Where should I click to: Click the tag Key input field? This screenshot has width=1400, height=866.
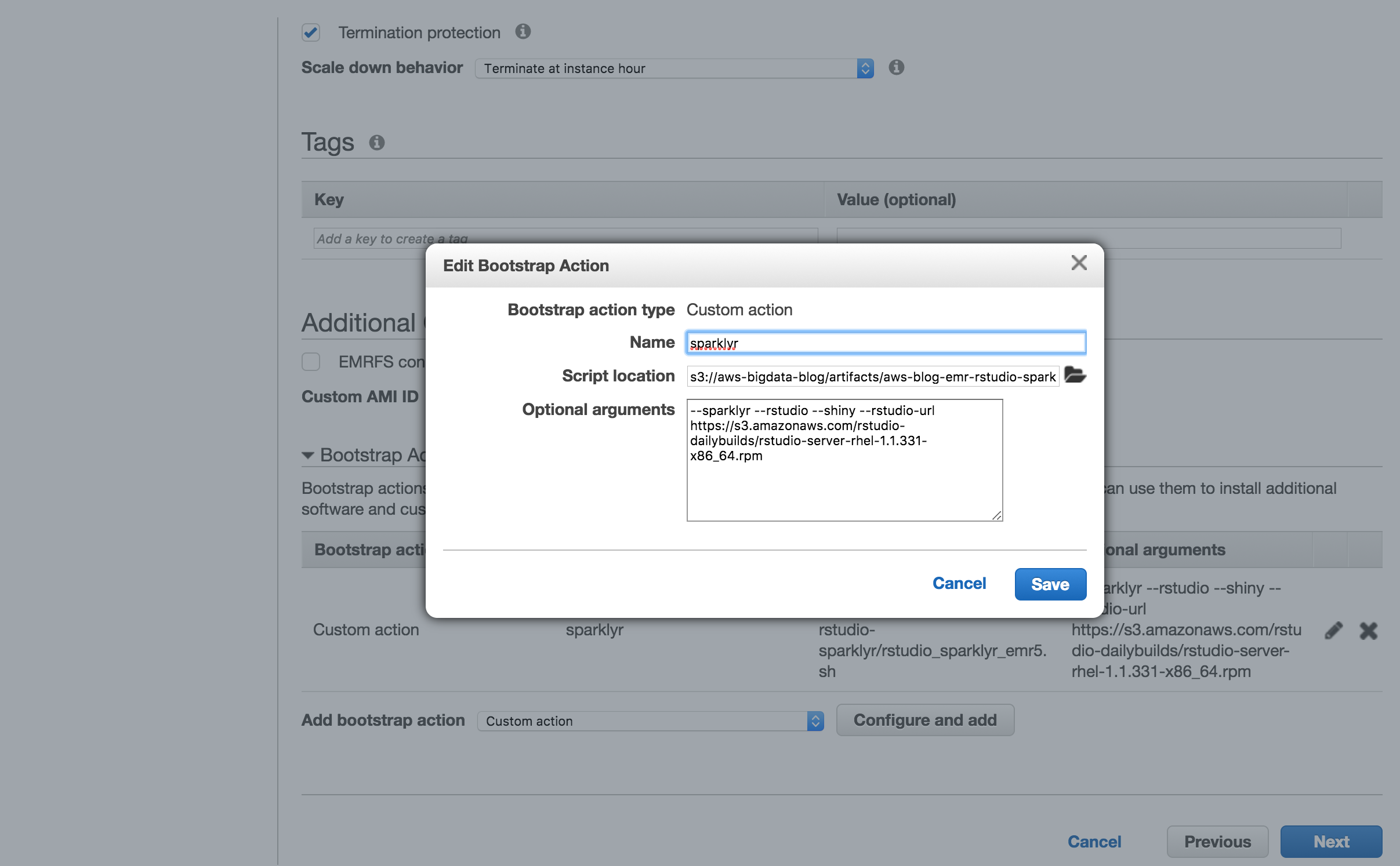563,238
